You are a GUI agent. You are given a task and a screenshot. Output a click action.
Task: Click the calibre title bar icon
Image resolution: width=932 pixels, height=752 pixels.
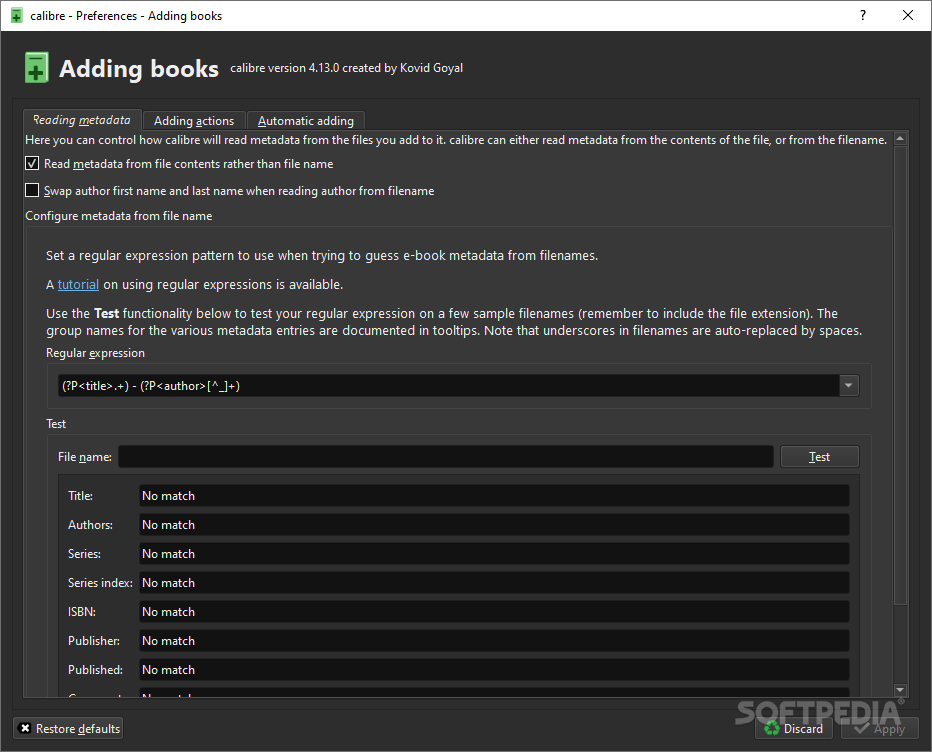[x=17, y=15]
